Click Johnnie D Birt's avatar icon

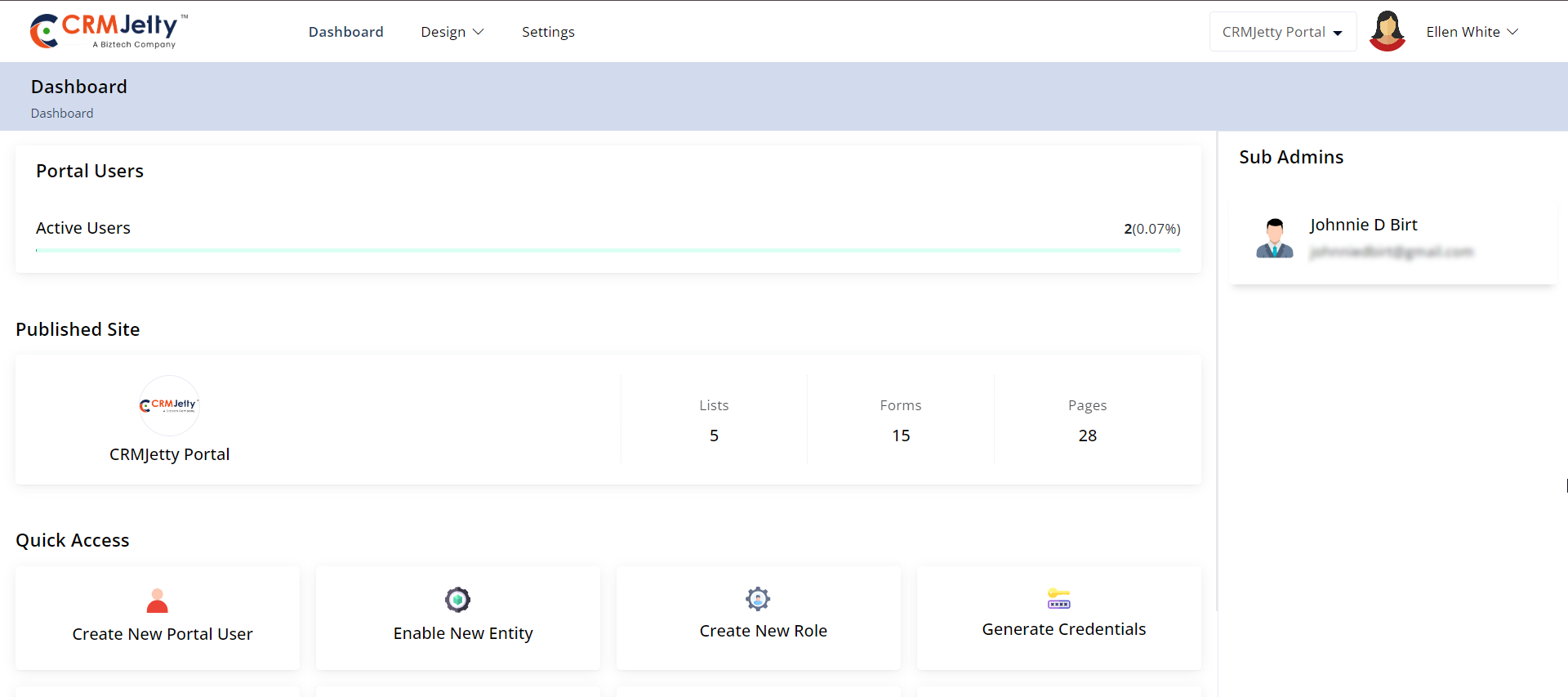coord(1275,238)
